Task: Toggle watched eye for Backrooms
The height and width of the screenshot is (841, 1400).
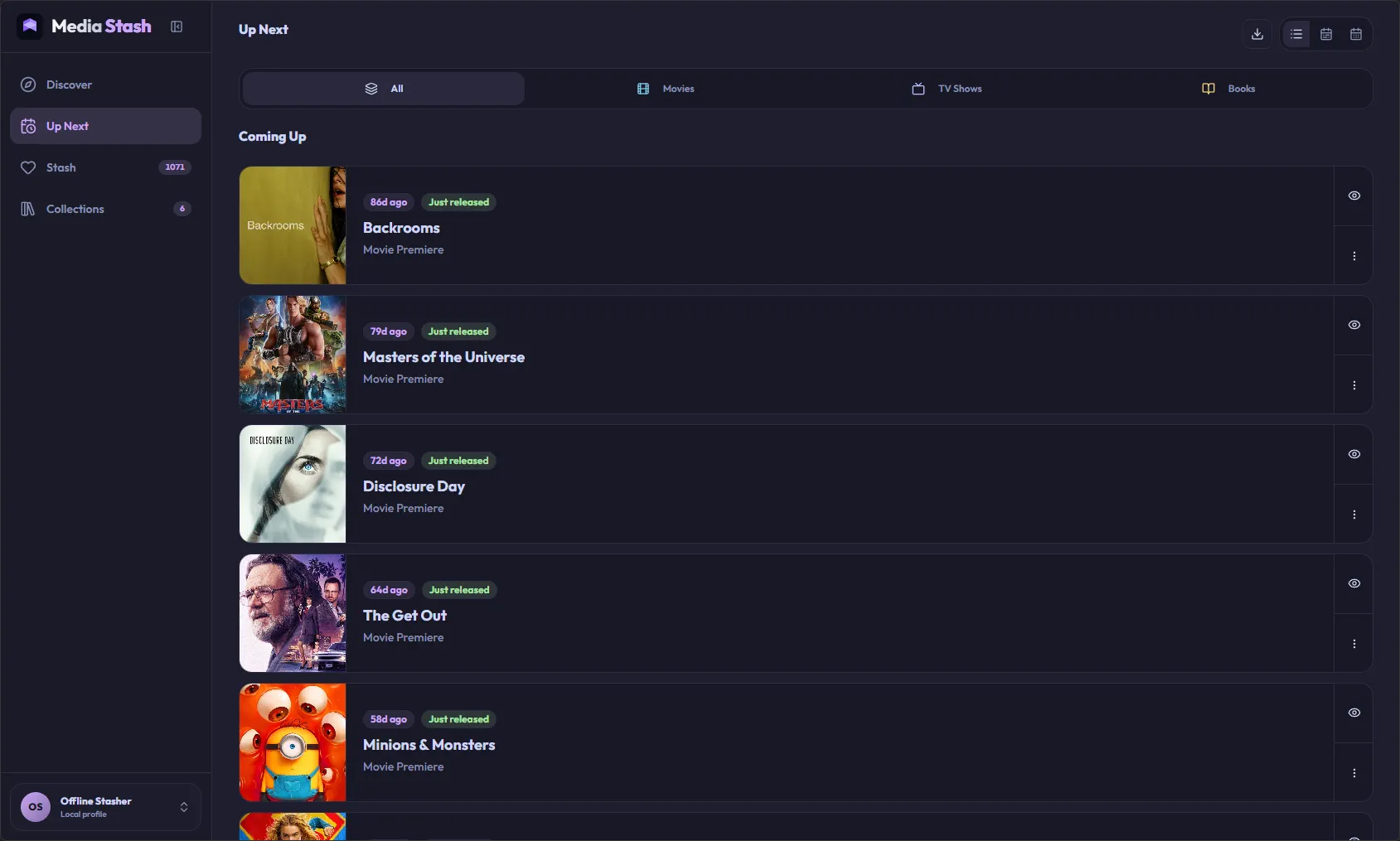Action: [1354, 196]
